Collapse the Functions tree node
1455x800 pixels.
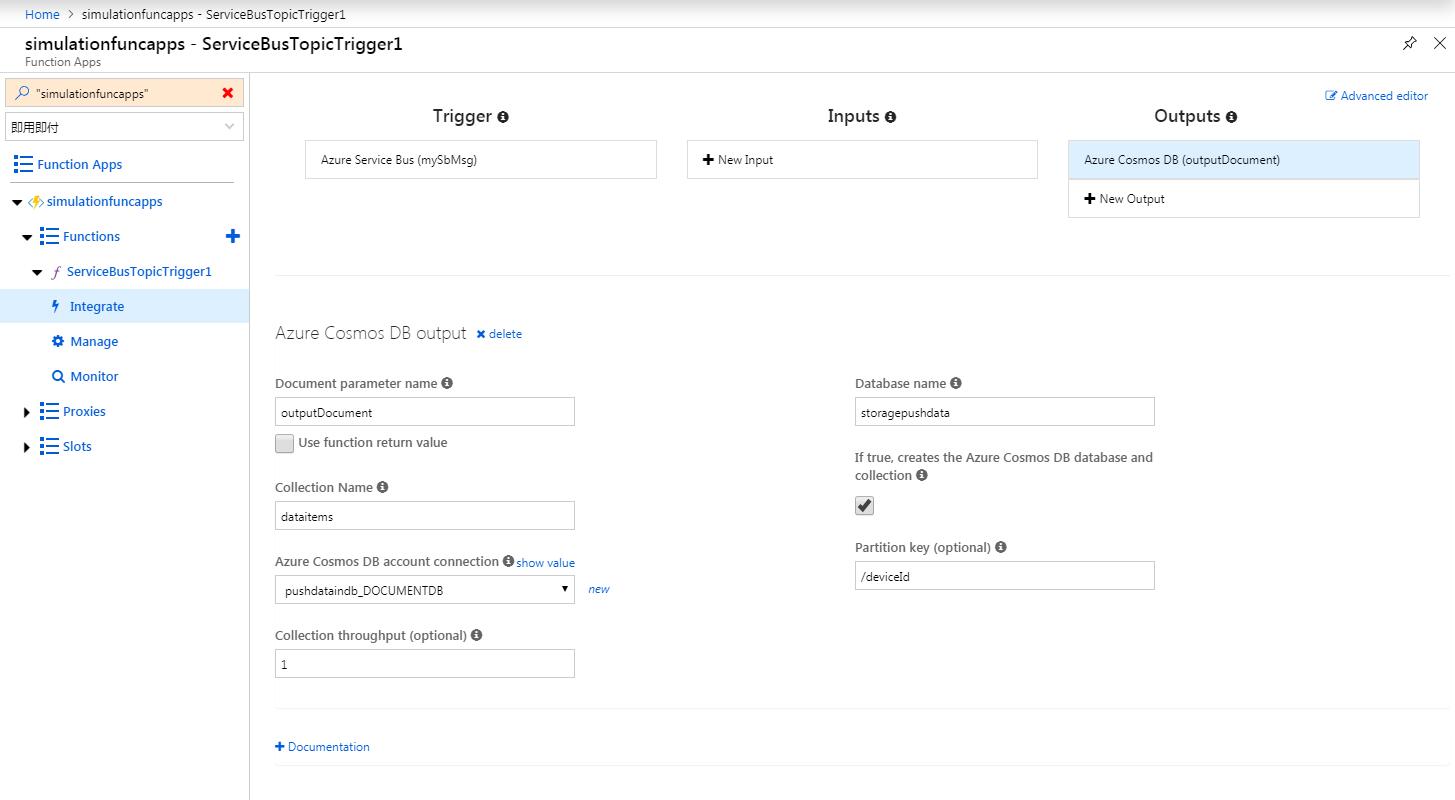coord(27,237)
